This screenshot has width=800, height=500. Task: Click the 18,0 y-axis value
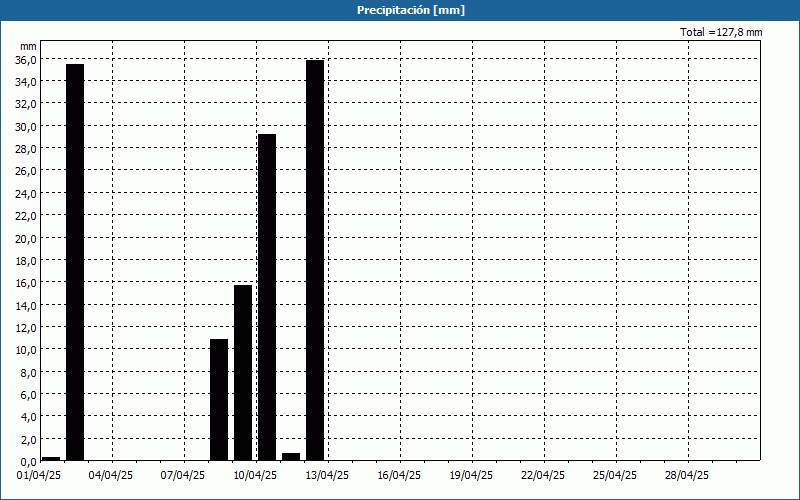pyautogui.click(x=26, y=260)
